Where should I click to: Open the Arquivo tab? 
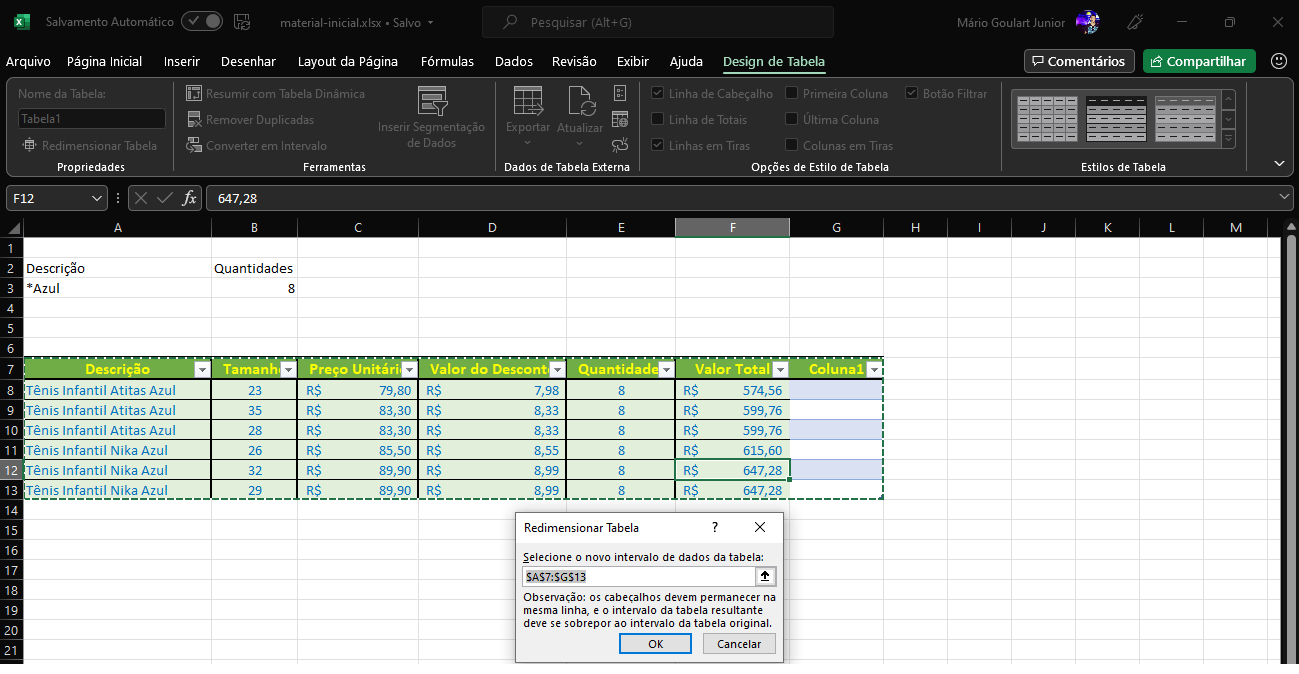coord(28,61)
